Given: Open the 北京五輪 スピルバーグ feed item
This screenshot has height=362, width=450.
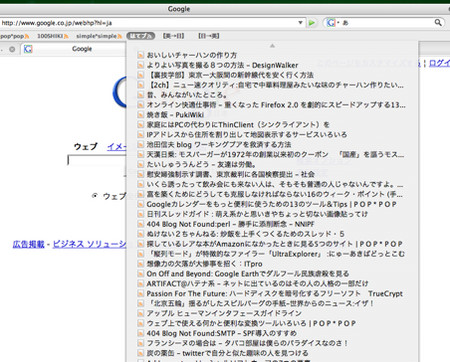Looking at the screenshot, I should tap(272, 304).
